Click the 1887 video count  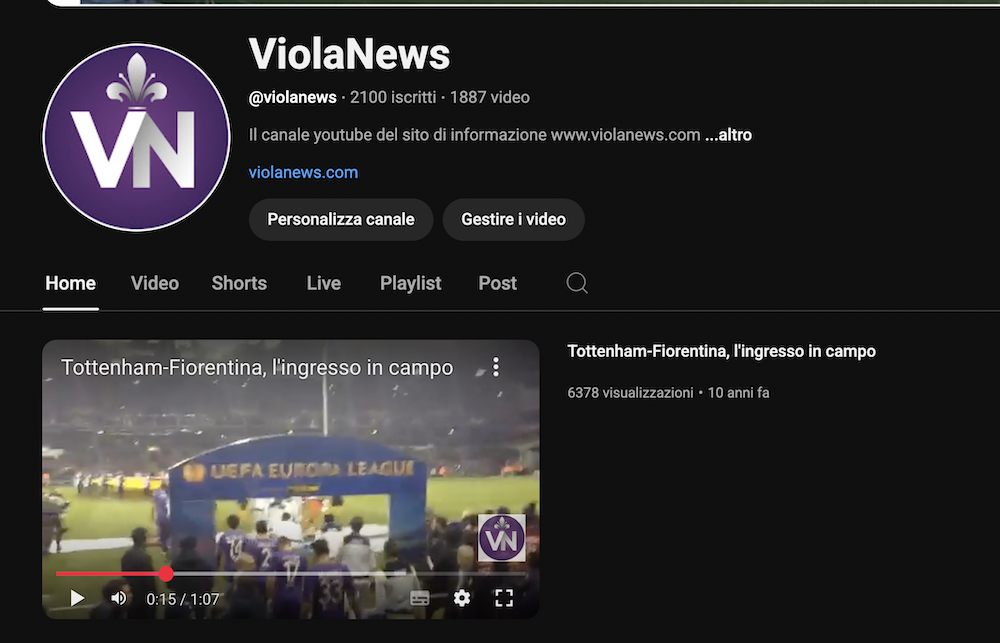[x=490, y=97]
